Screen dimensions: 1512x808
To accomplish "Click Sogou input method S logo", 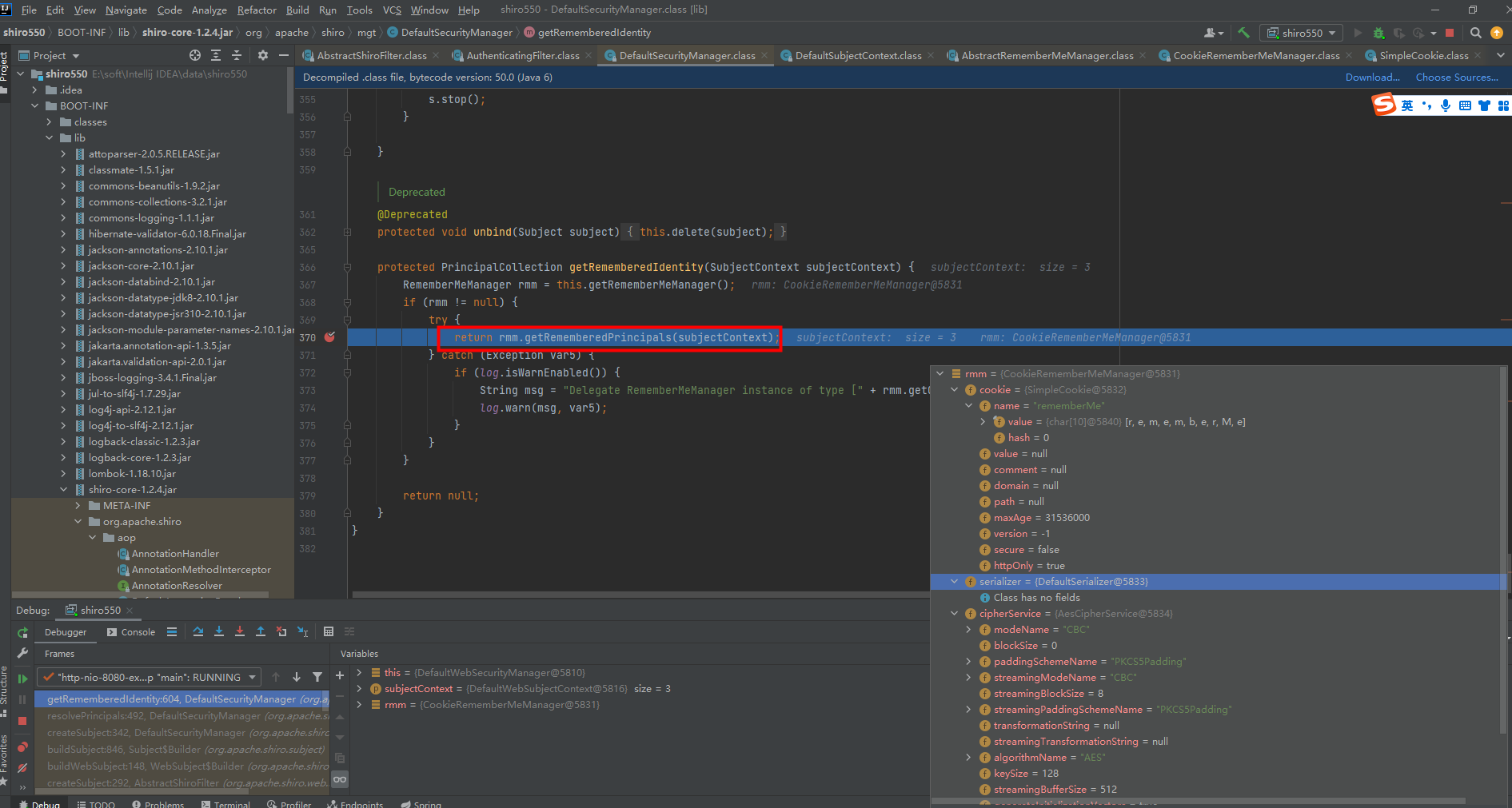I will (x=1384, y=105).
